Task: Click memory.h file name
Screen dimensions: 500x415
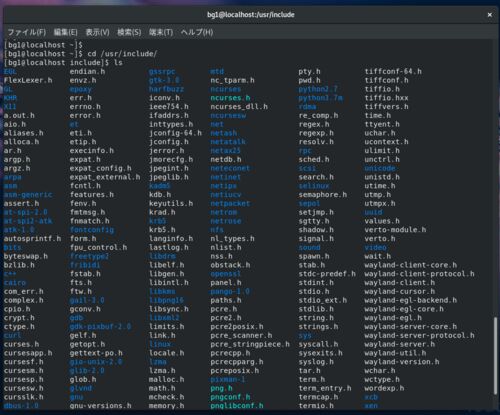Action: [x=166, y=406]
